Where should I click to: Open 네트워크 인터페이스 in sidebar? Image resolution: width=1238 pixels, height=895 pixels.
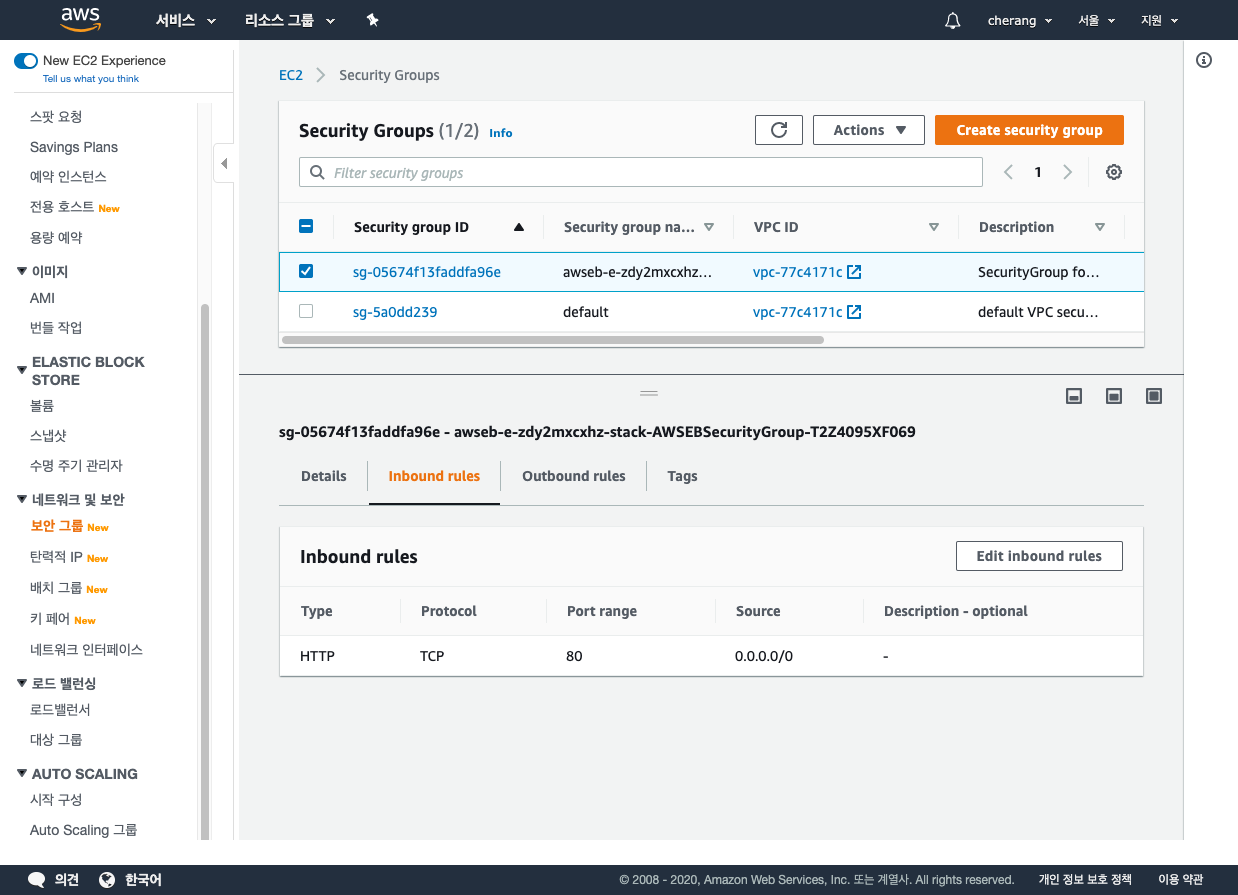click(87, 649)
